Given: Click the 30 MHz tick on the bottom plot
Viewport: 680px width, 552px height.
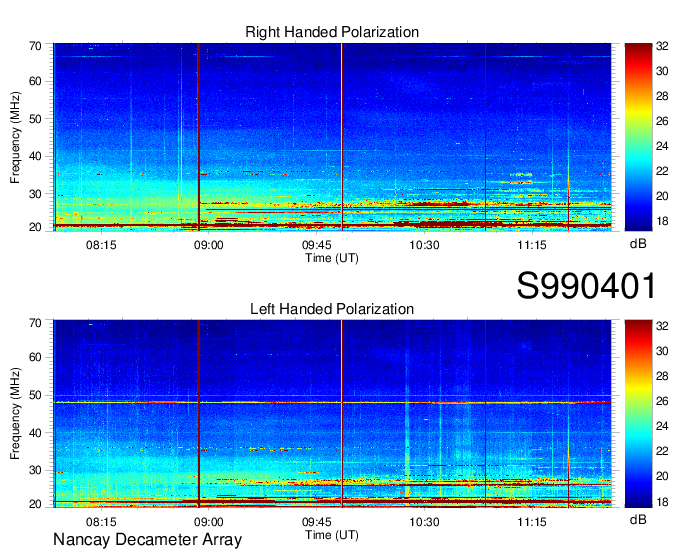Looking at the screenshot, I should (x=35, y=470).
